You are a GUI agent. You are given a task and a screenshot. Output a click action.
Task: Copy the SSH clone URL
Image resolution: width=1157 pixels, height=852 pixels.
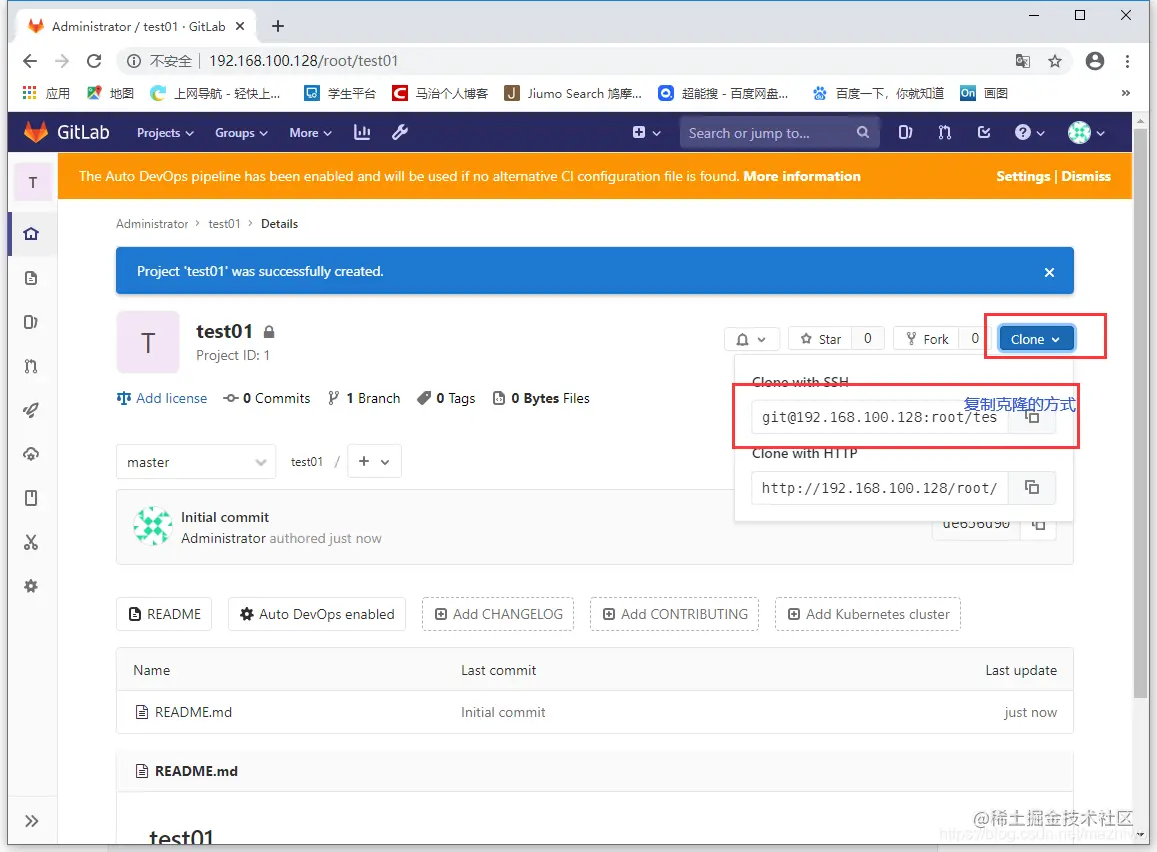[1032, 417]
